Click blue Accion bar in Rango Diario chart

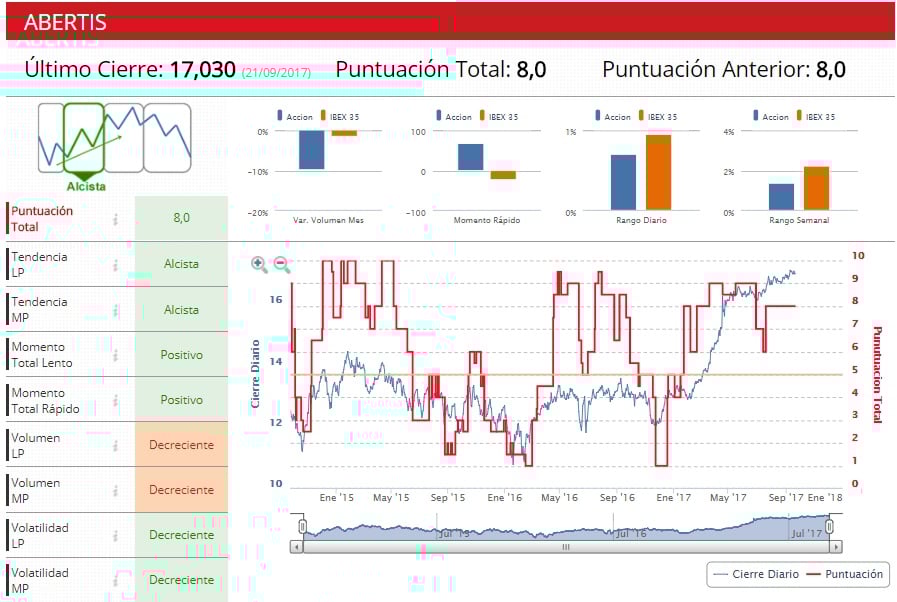(624, 182)
